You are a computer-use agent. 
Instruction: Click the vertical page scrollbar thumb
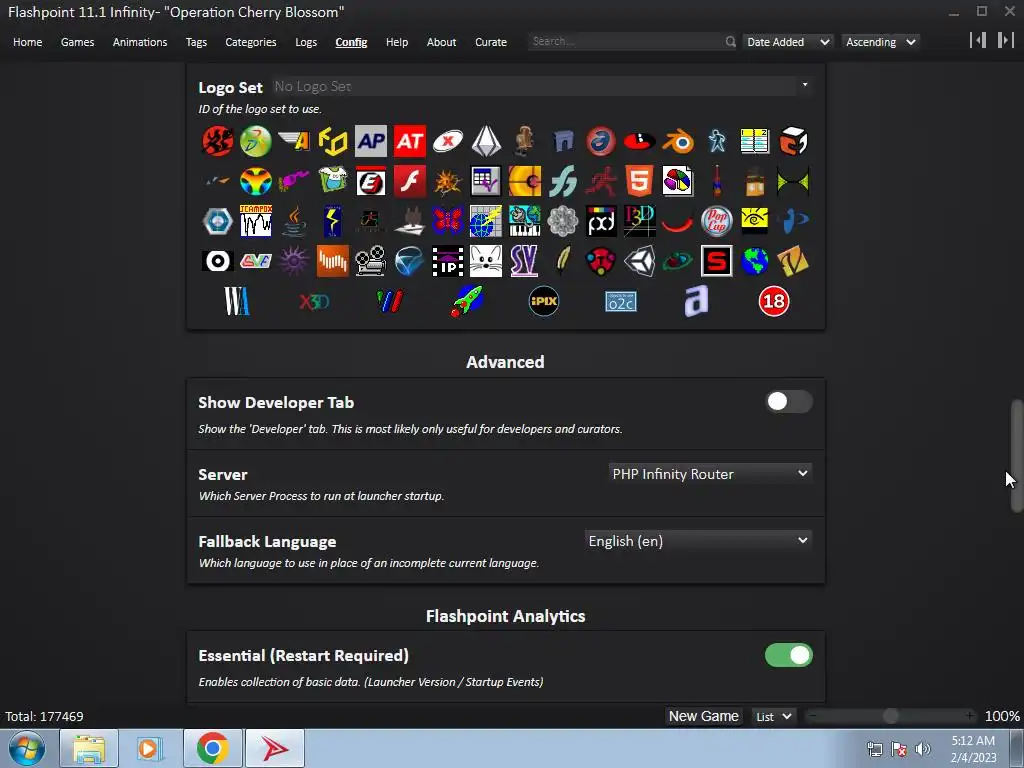pyautogui.click(x=1017, y=455)
